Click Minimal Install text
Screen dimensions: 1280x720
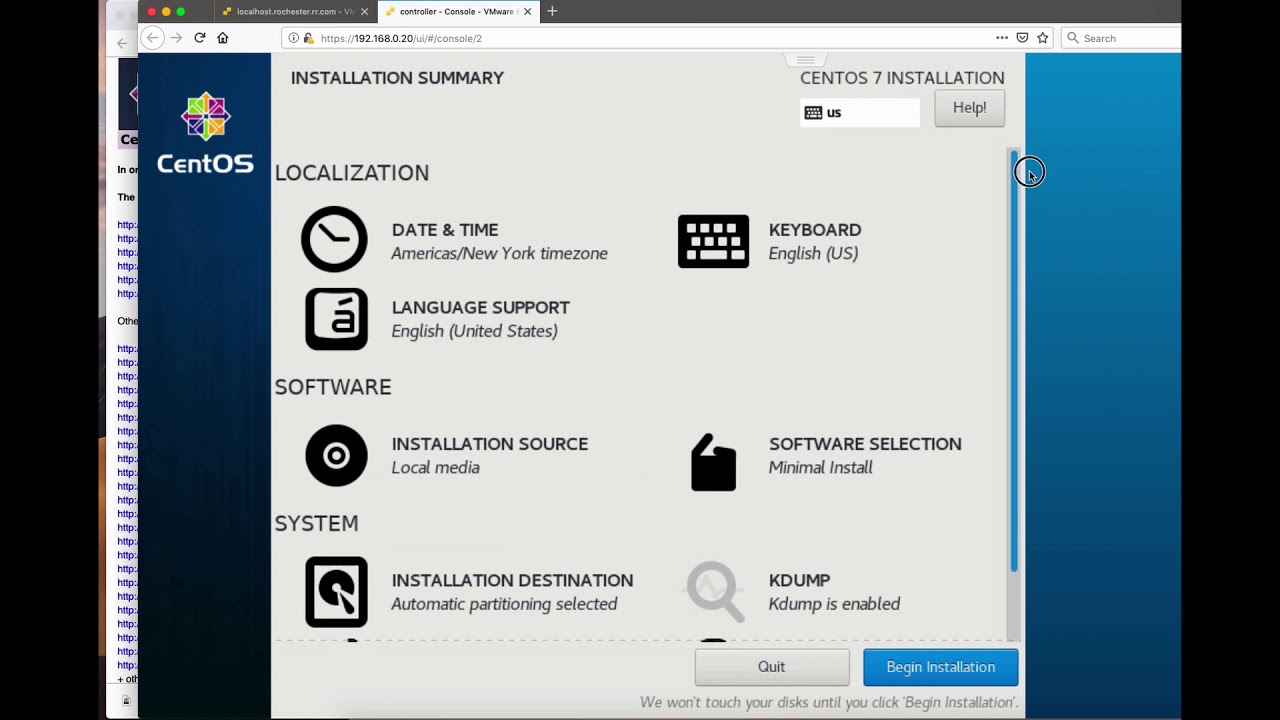click(820, 468)
